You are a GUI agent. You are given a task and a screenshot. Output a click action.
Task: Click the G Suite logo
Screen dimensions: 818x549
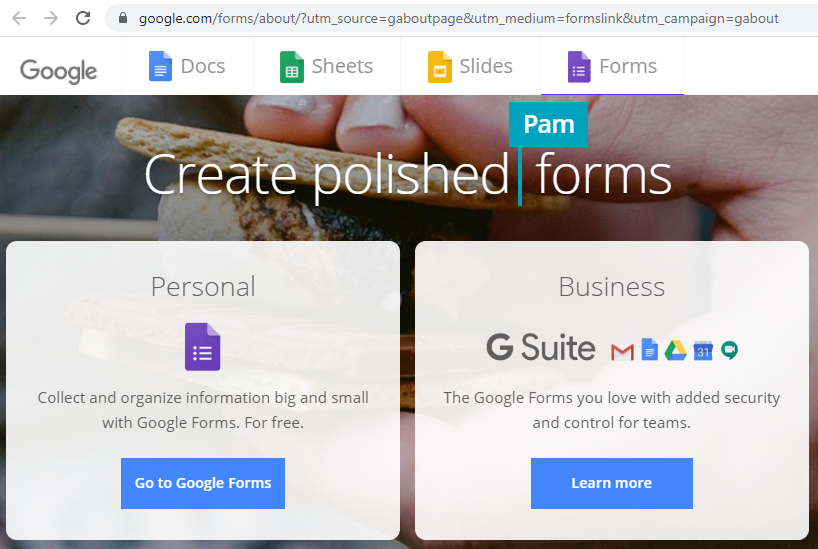pyautogui.click(x=541, y=348)
